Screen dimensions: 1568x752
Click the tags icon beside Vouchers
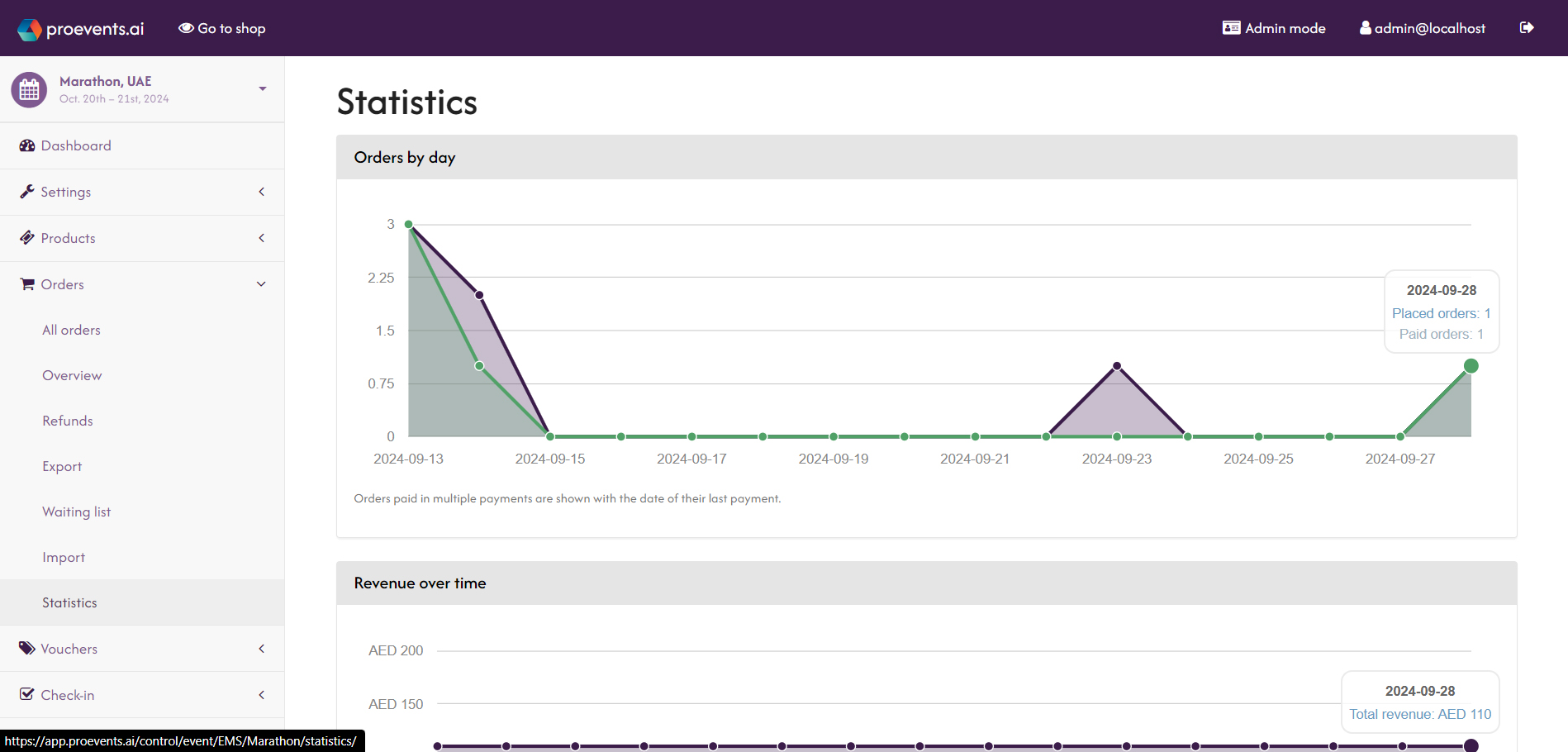click(x=26, y=648)
